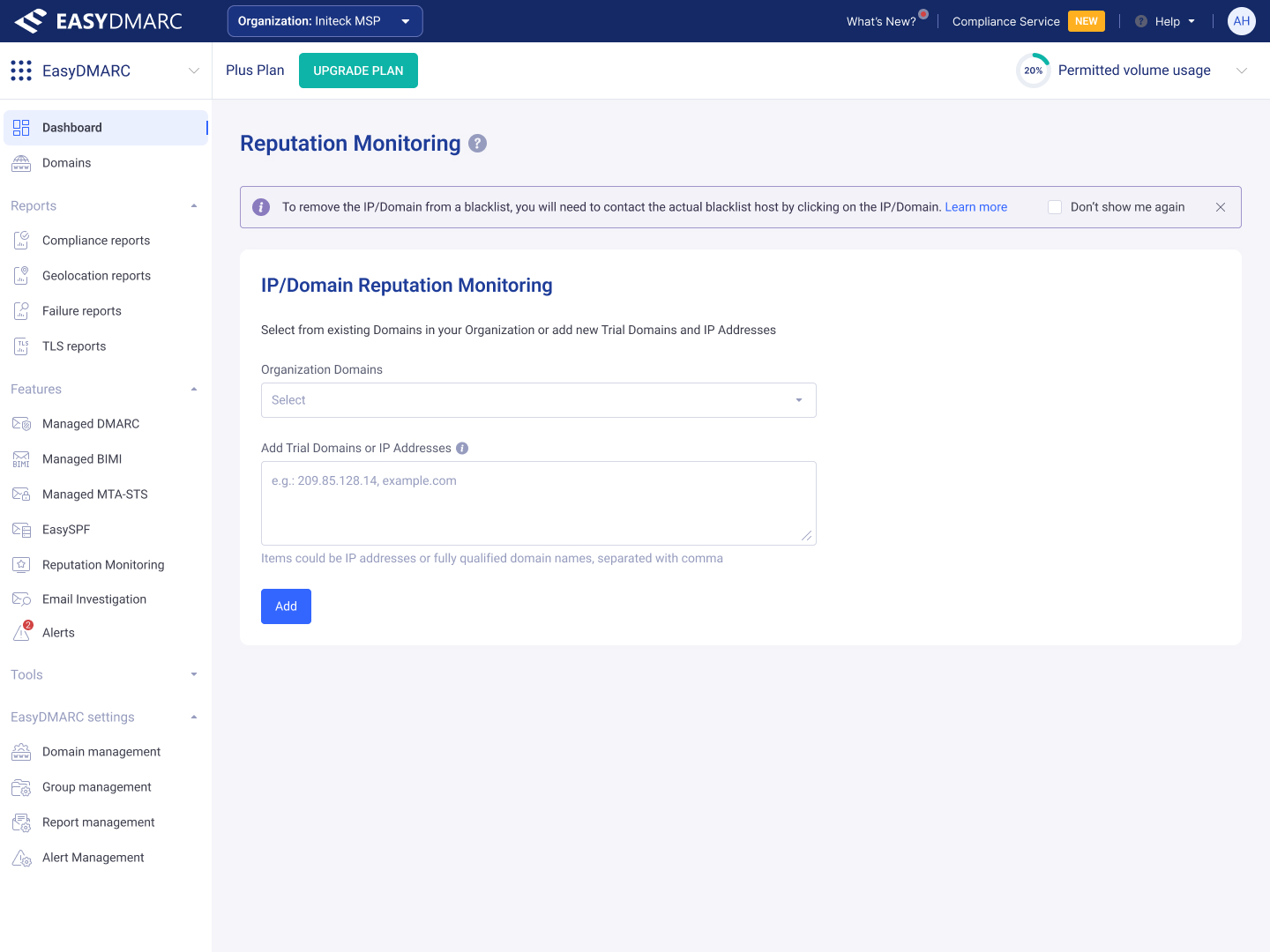
Task: Click the Geolocation reports icon
Action: point(21,275)
